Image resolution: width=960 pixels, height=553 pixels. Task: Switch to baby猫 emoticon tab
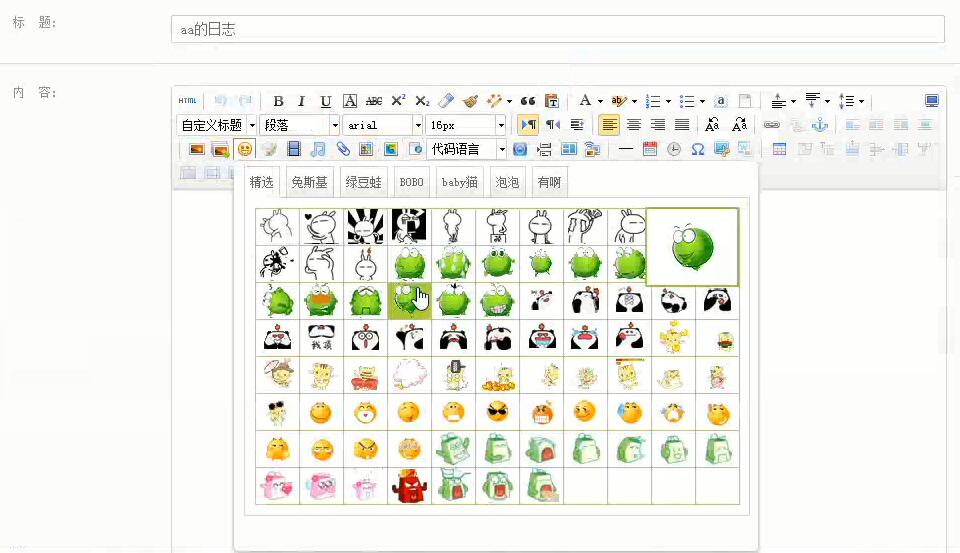click(459, 182)
